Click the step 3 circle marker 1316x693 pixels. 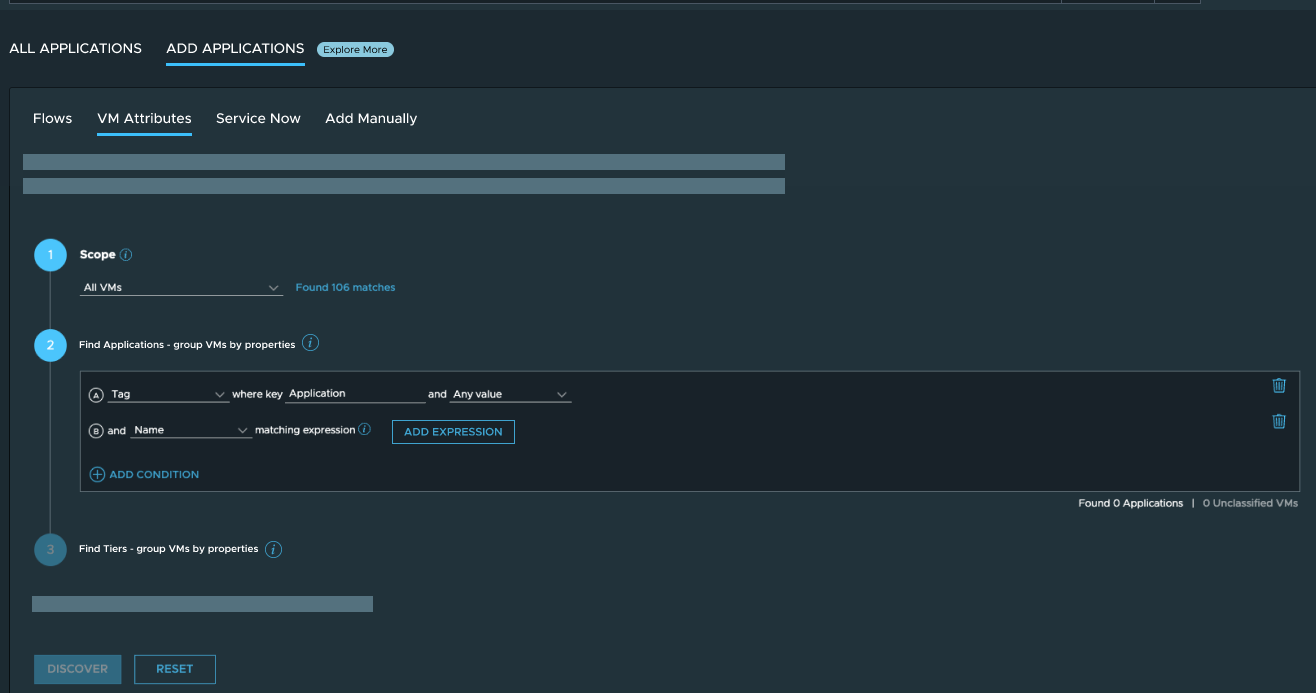pos(50,549)
